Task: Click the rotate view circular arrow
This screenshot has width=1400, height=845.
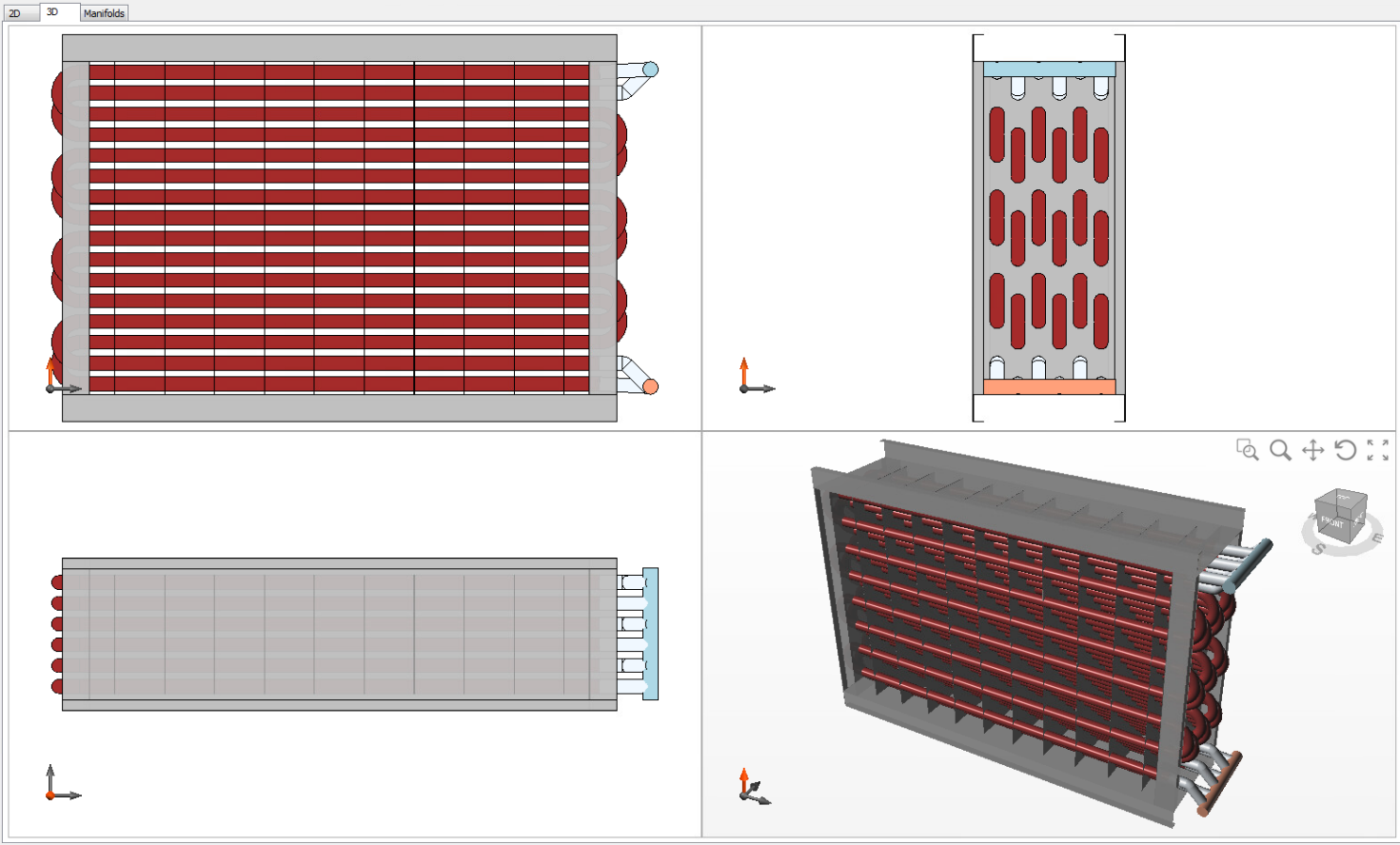Action: point(1345,450)
